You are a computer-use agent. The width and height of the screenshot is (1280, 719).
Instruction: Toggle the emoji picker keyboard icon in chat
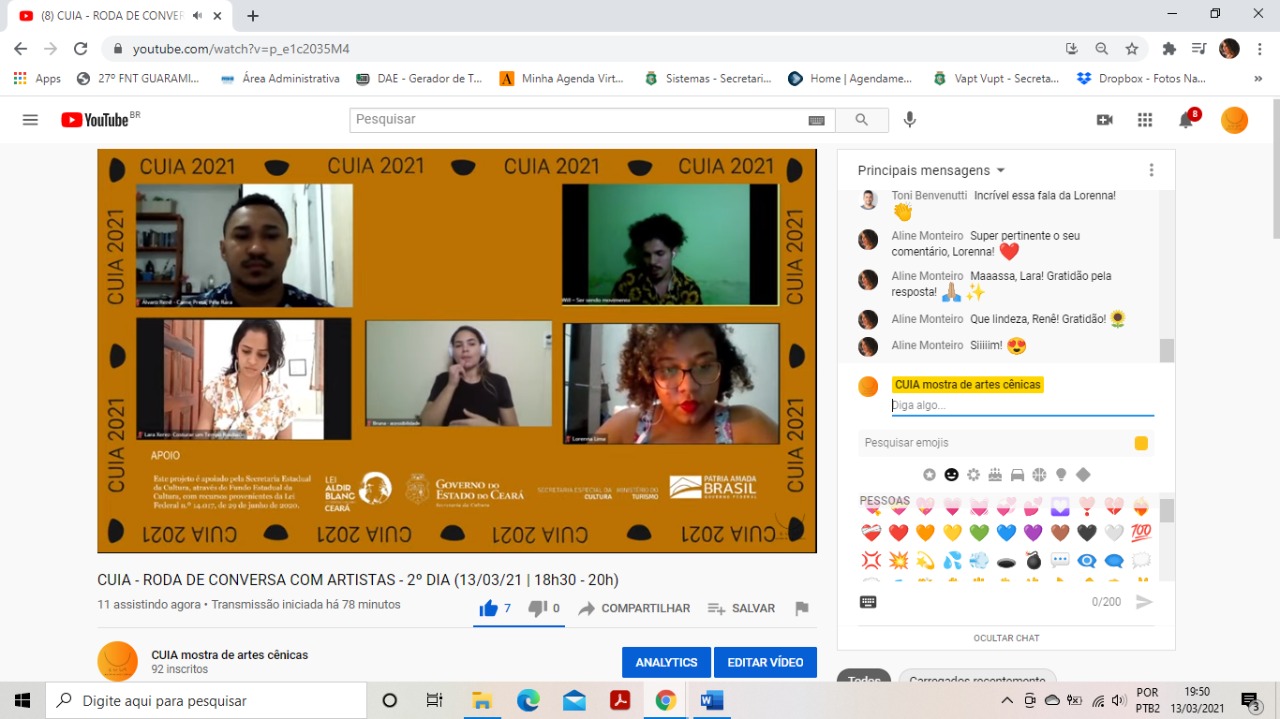(868, 602)
